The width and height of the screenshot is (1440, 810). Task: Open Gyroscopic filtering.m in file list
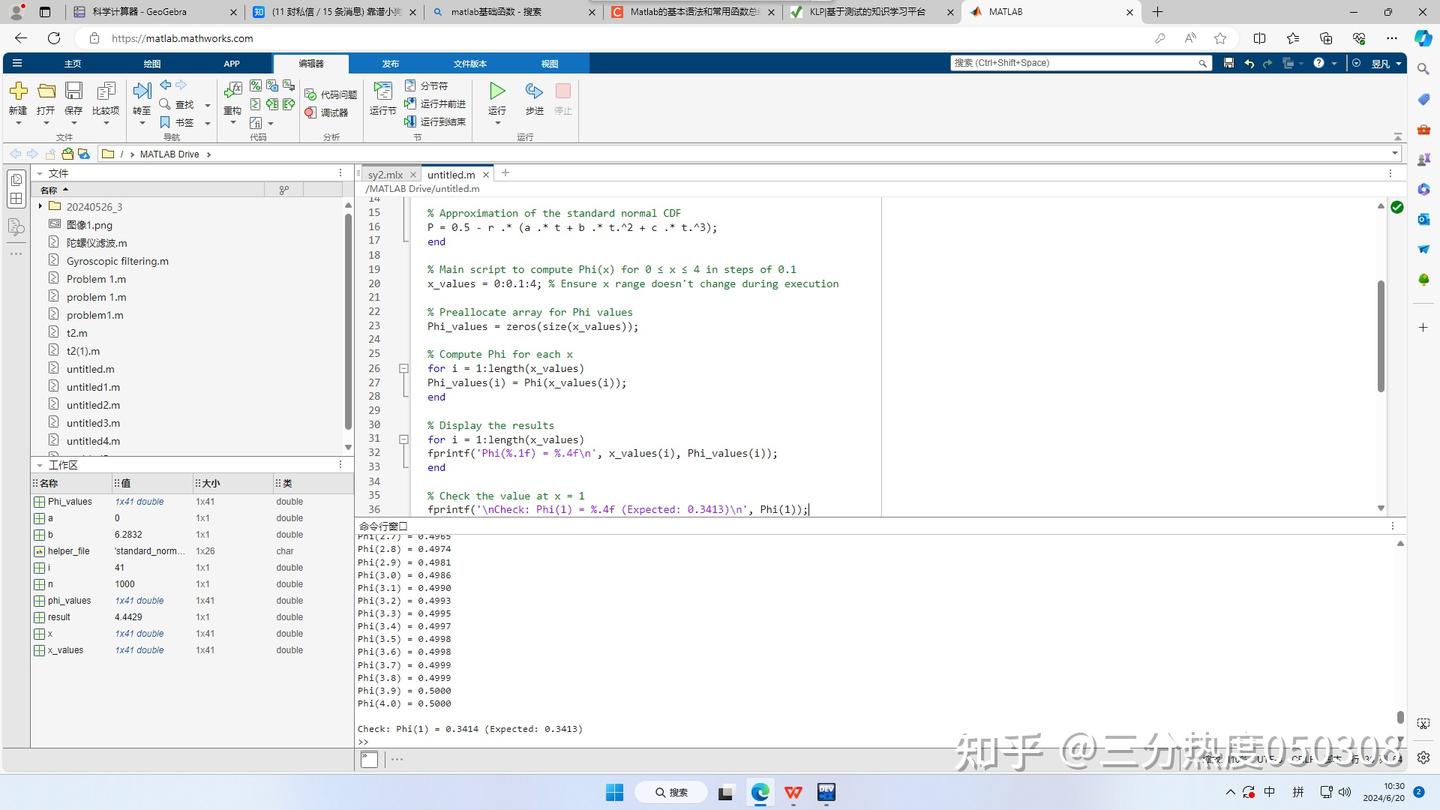(x=117, y=261)
